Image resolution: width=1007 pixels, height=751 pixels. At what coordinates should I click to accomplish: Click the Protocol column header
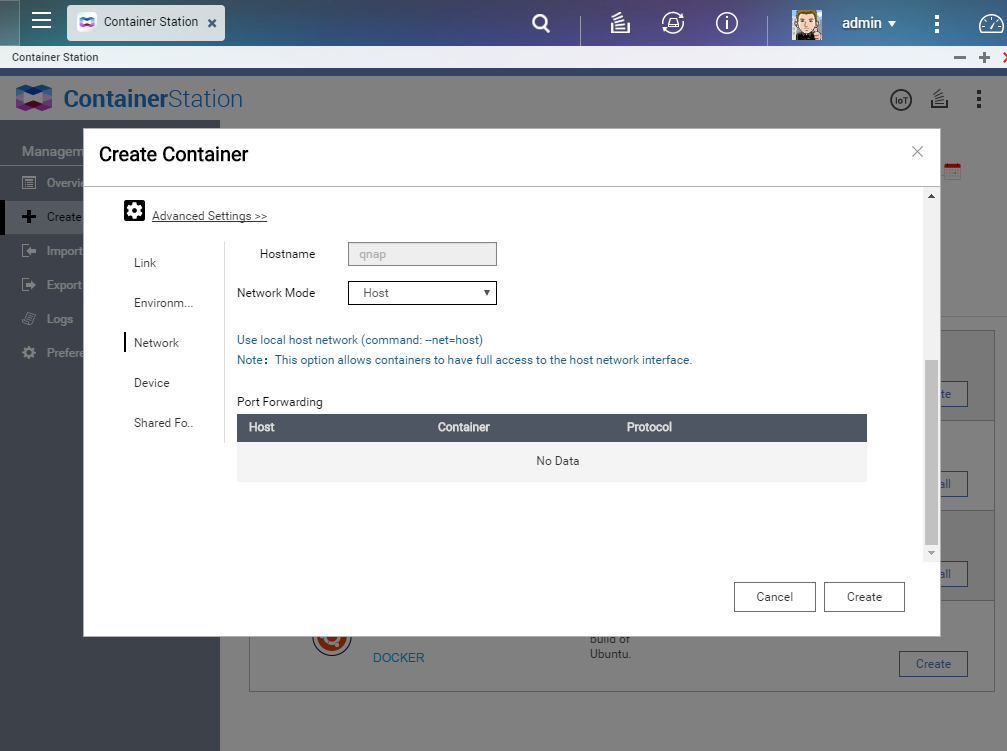pyautogui.click(x=649, y=427)
